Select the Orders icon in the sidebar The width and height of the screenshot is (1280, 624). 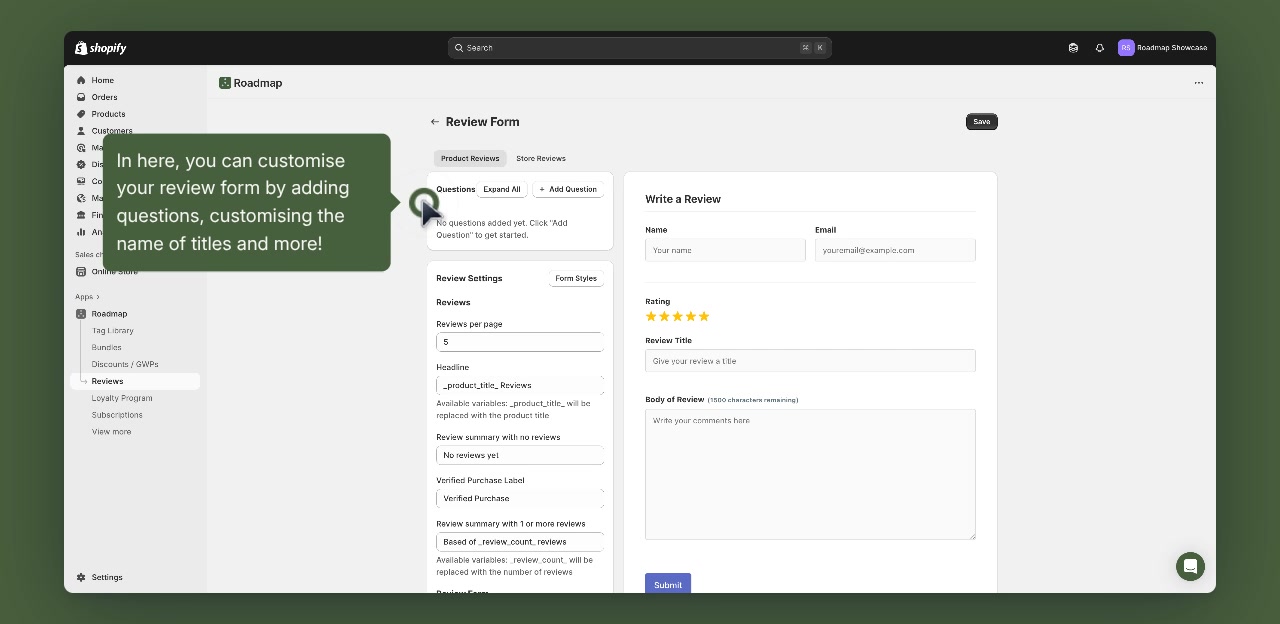pos(82,97)
